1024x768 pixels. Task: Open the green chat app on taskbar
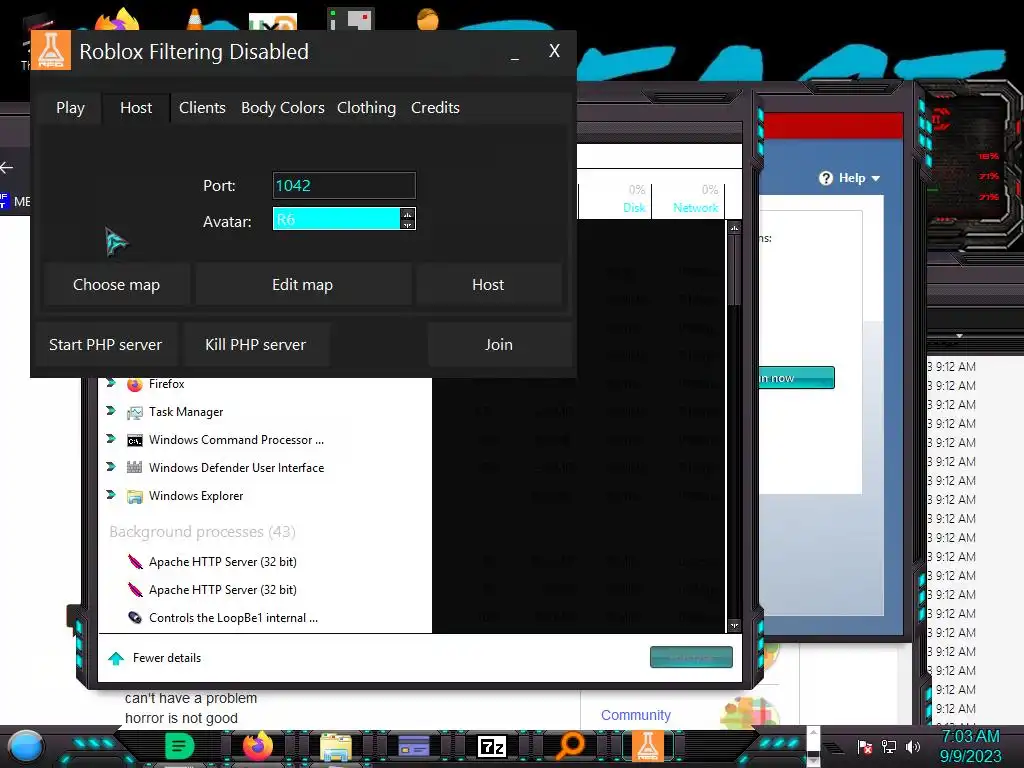click(179, 746)
